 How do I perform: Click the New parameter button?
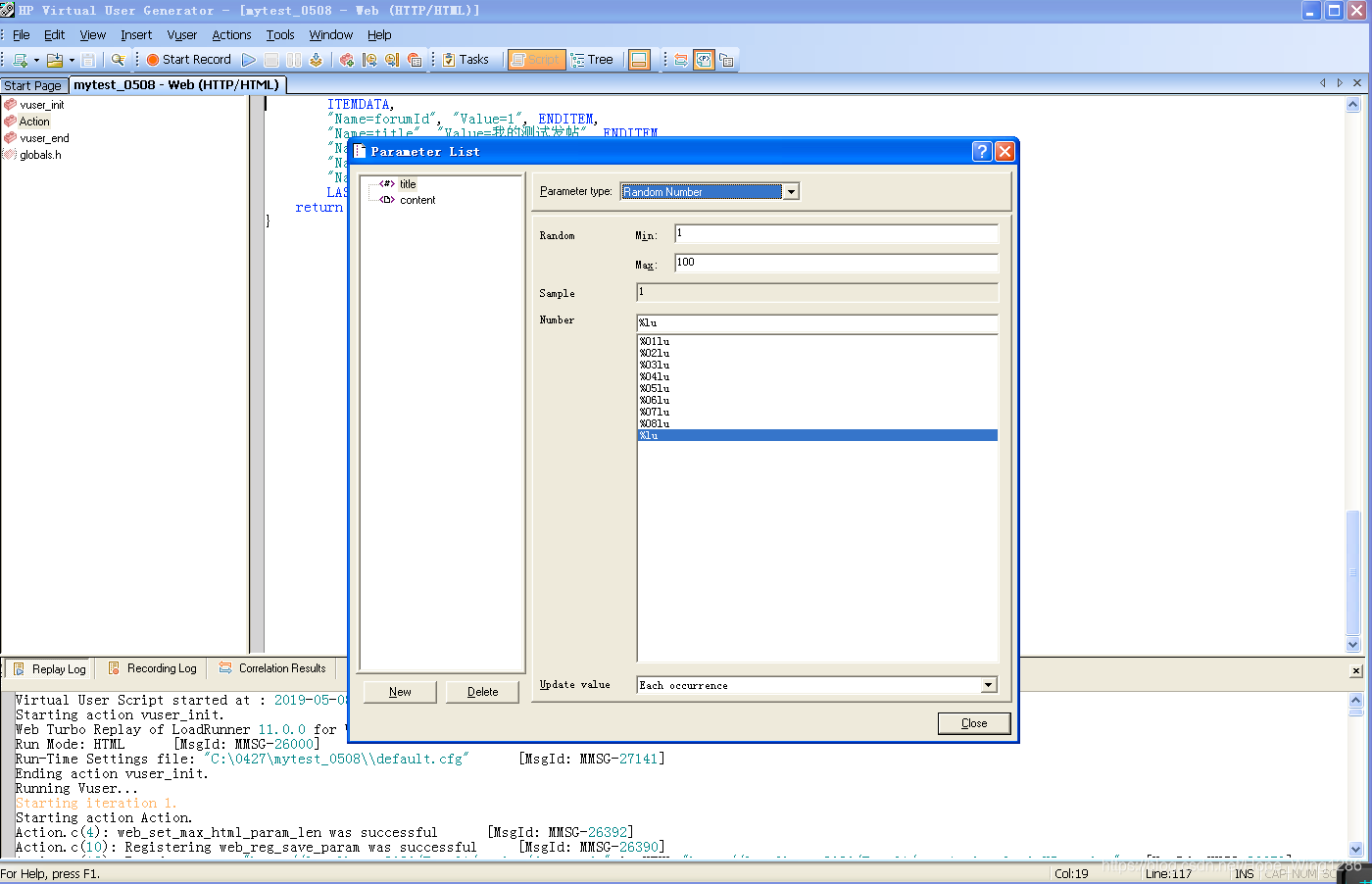400,692
